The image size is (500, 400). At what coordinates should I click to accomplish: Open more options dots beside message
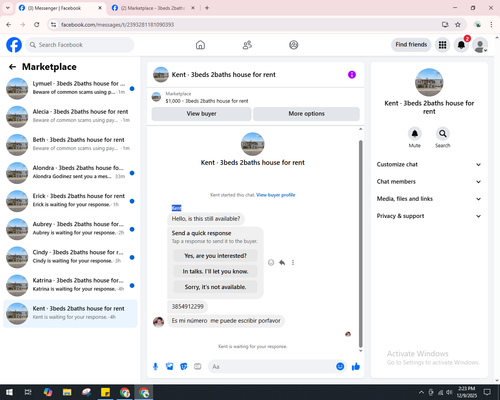pyautogui.click(x=293, y=263)
